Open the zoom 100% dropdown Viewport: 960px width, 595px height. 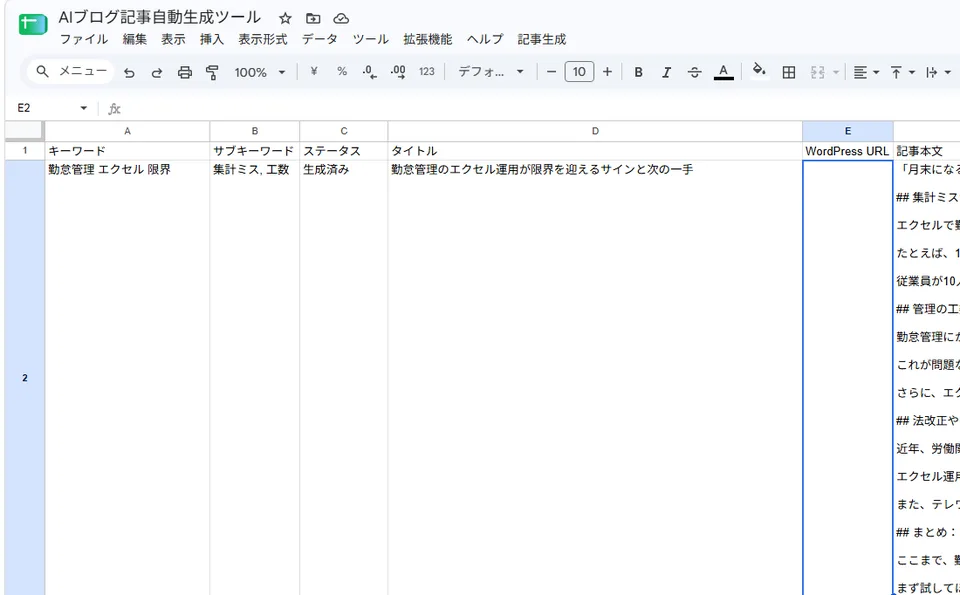260,72
